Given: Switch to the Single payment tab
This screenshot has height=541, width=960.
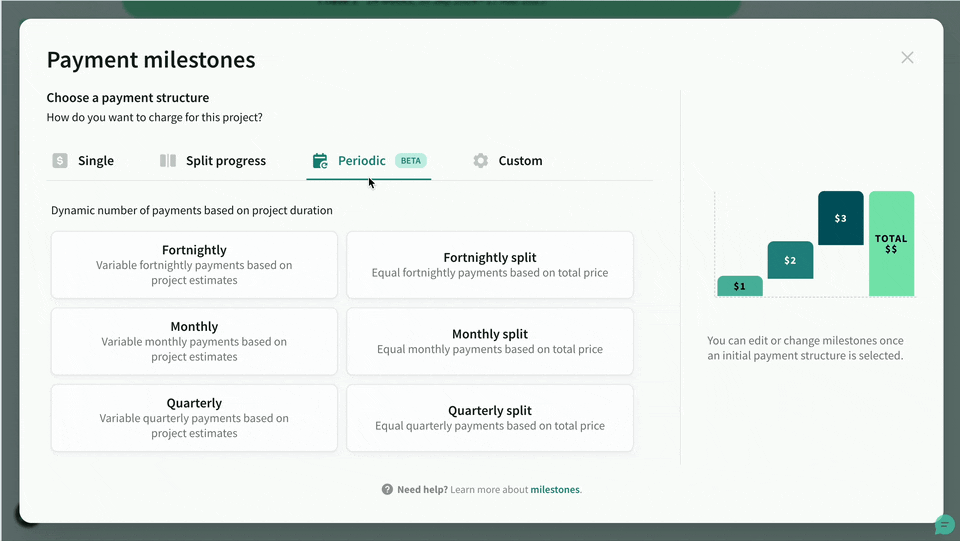Looking at the screenshot, I should (84, 161).
